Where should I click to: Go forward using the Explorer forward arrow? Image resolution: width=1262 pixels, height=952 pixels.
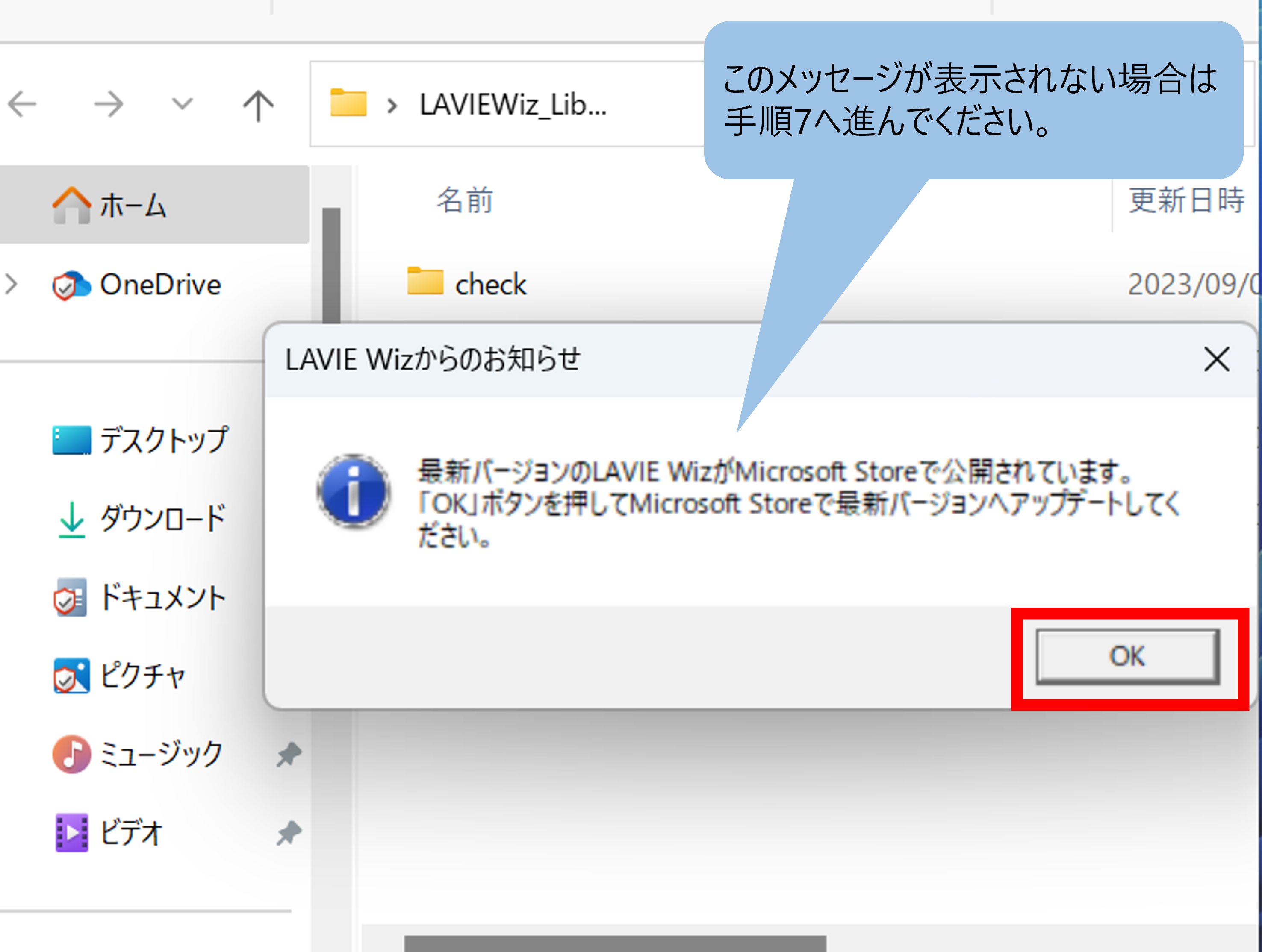(109, 104)
